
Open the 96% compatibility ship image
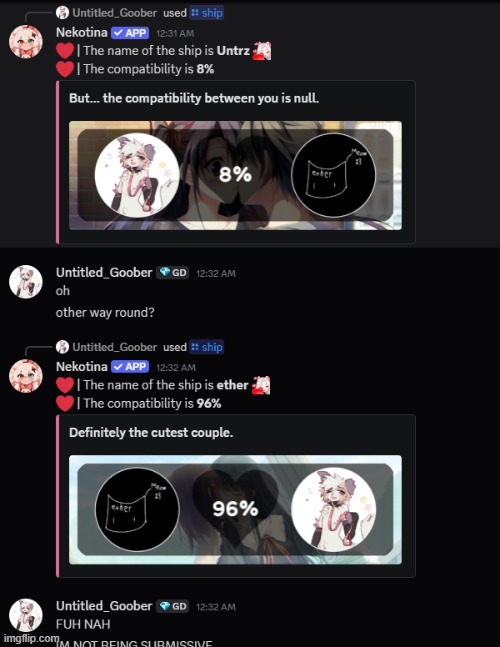coord(235,510)
